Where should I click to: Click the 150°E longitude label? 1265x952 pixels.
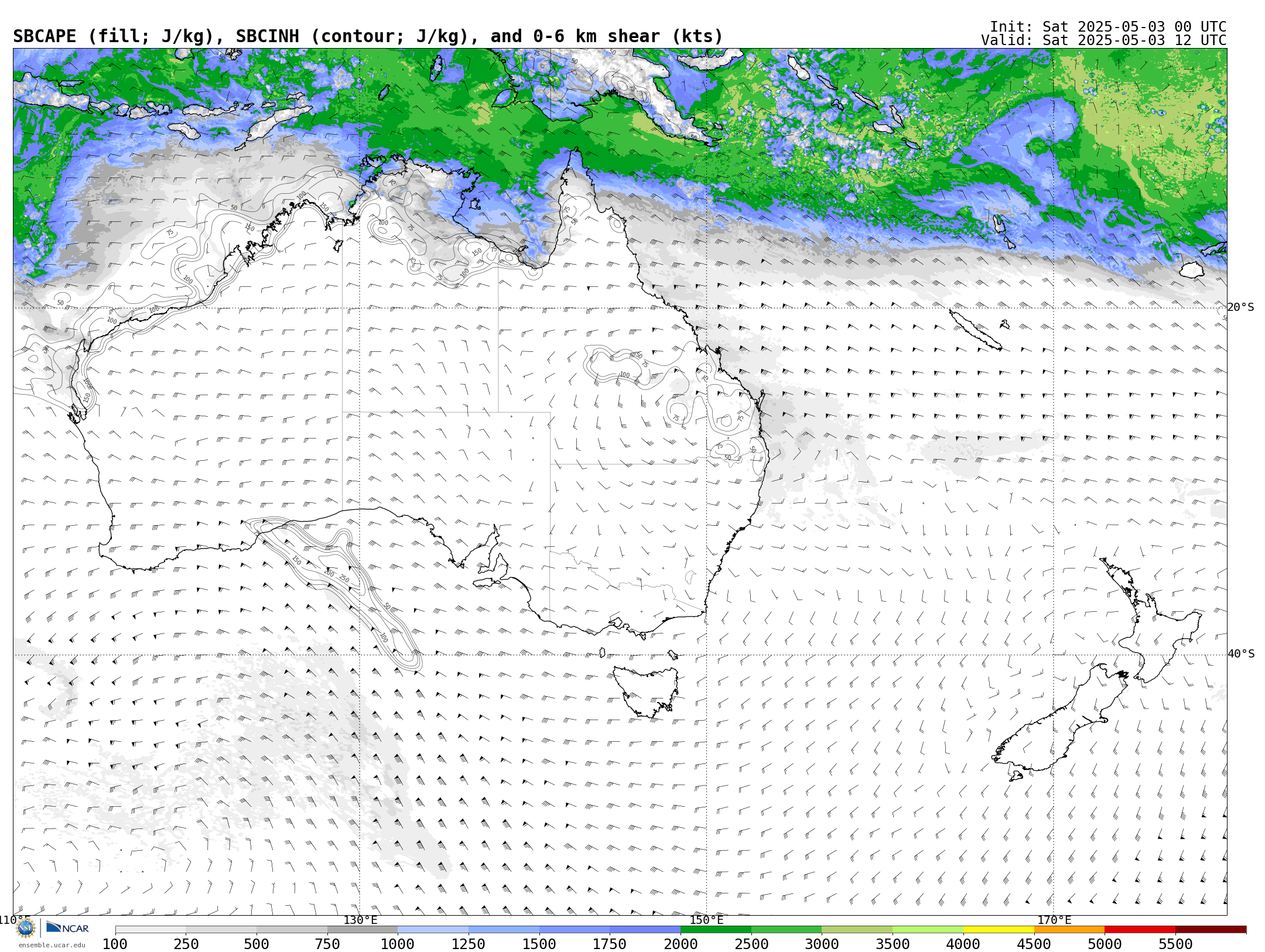point(706,920)
